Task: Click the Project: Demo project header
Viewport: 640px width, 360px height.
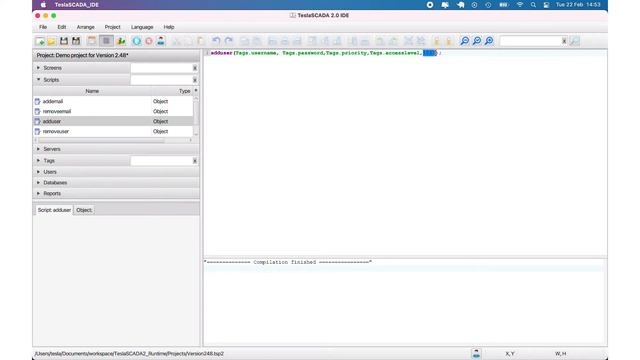Action: pos(116,55)
